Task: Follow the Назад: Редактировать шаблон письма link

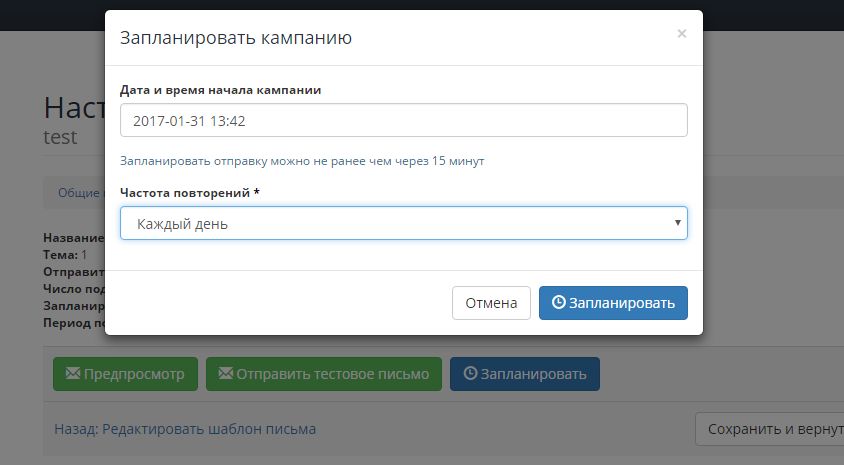Action: point(185,429)
